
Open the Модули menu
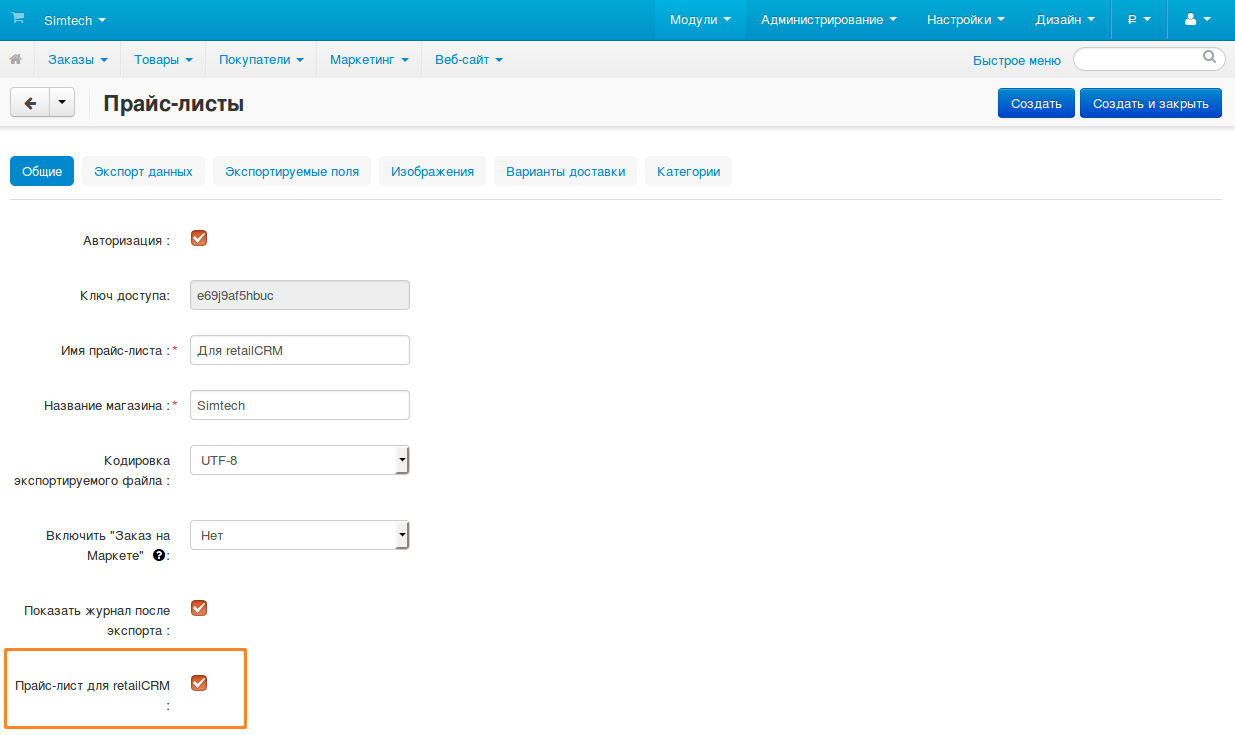(x=700, y=20)
